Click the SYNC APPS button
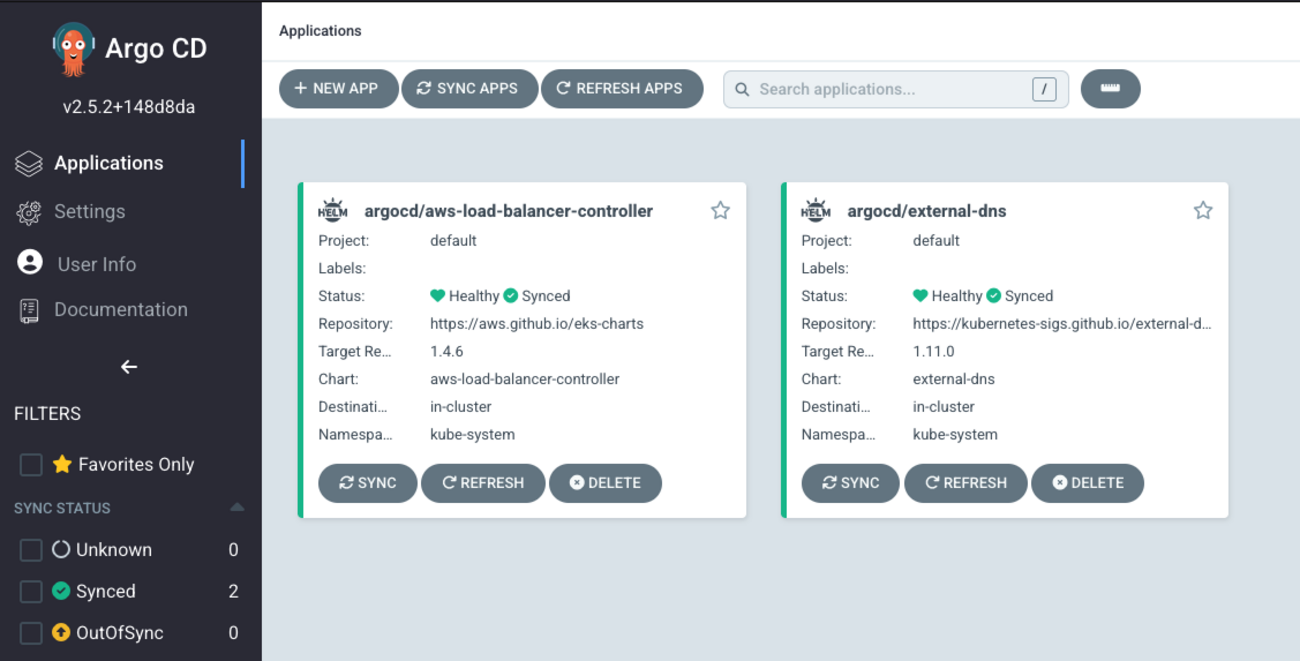Image resolution: width=1300 pixels, height=661 pixels. 469,88
